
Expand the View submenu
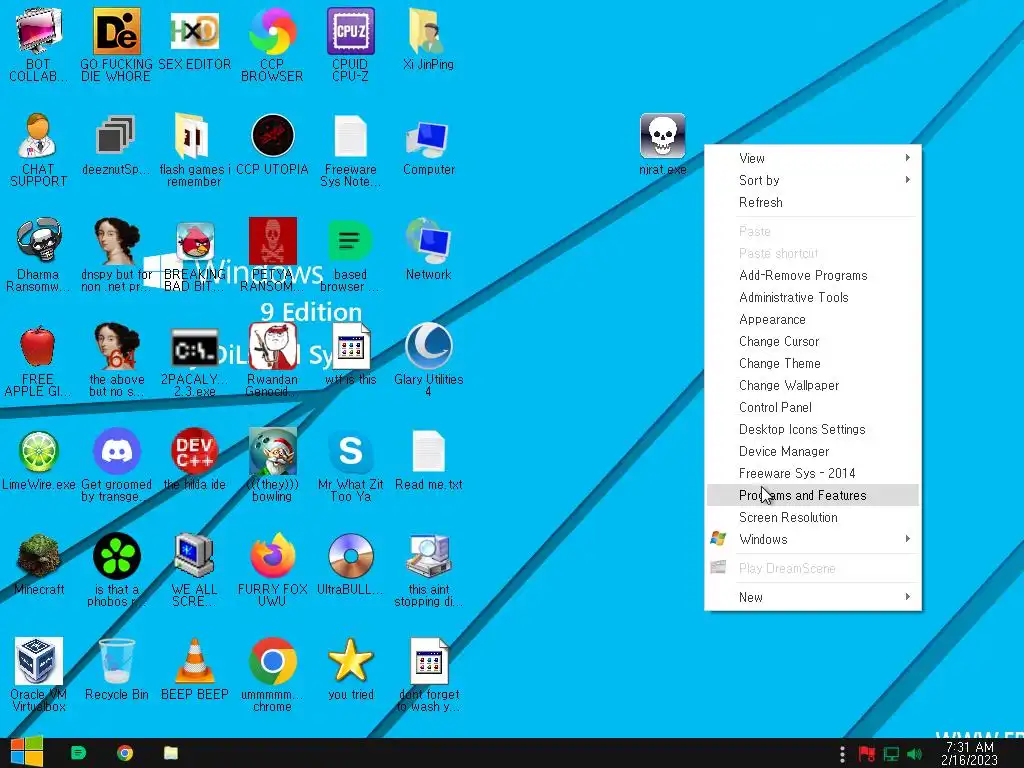tap(812, 158)
